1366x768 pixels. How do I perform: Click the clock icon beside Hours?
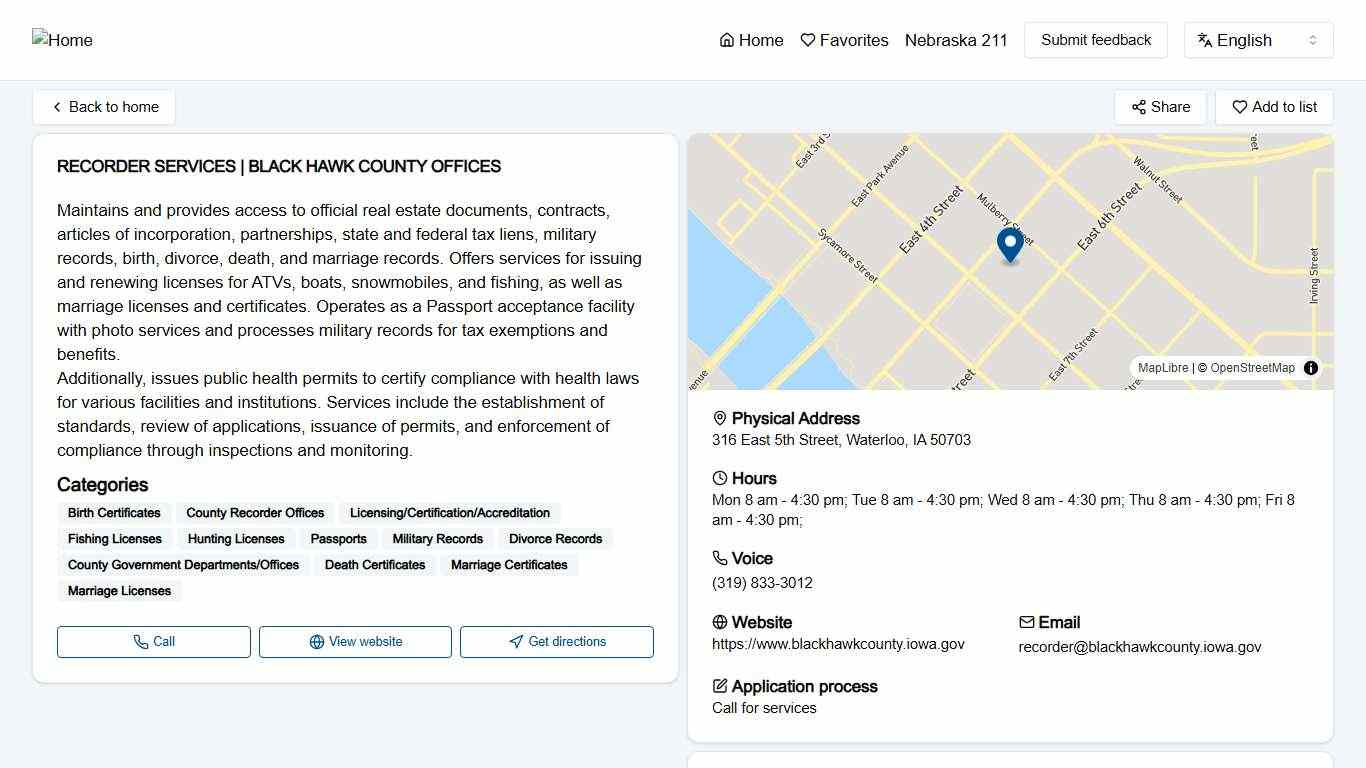point(719,478)
